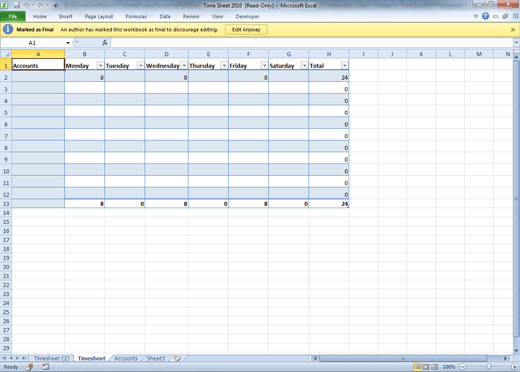Click the Name Box showing A1

[x=32, y=43]
